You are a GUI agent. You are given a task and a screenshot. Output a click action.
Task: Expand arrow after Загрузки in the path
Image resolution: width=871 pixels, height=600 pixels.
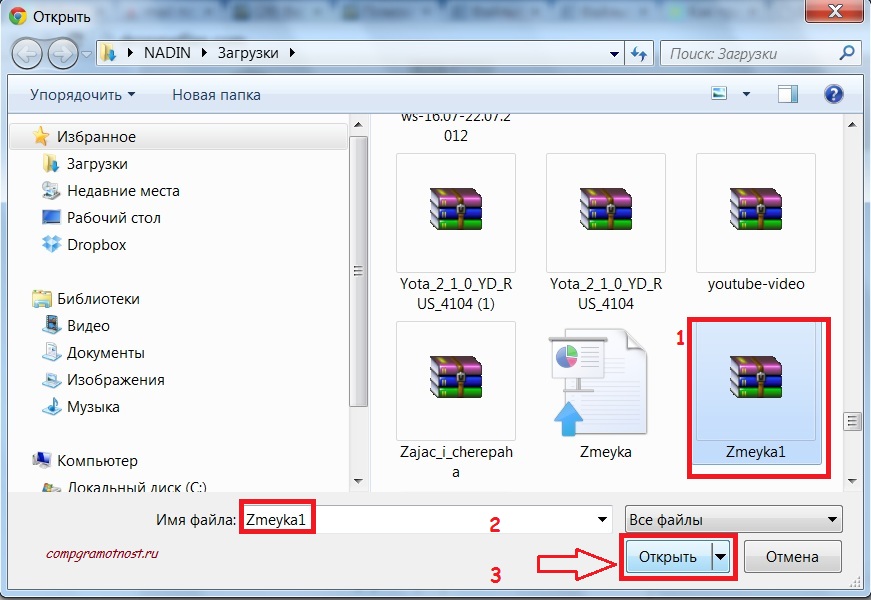(x=292, y=53)
